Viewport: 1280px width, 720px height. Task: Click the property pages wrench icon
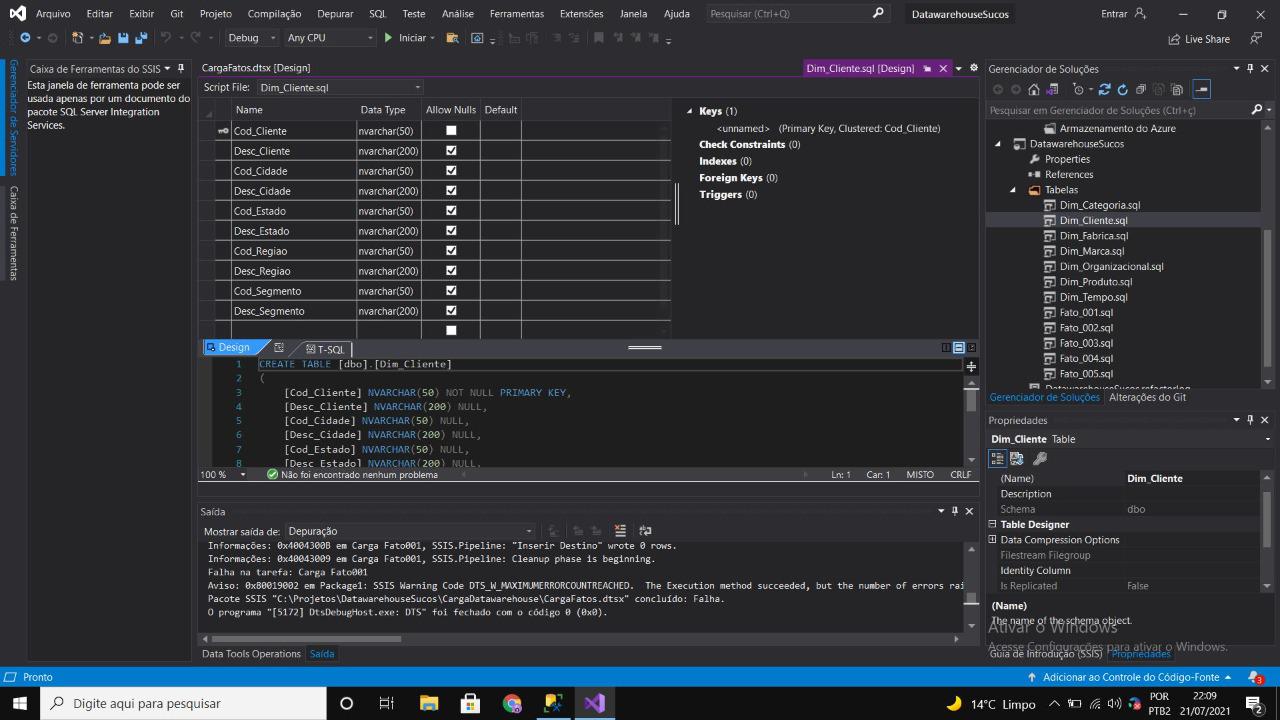click(x=1040, y=458)
